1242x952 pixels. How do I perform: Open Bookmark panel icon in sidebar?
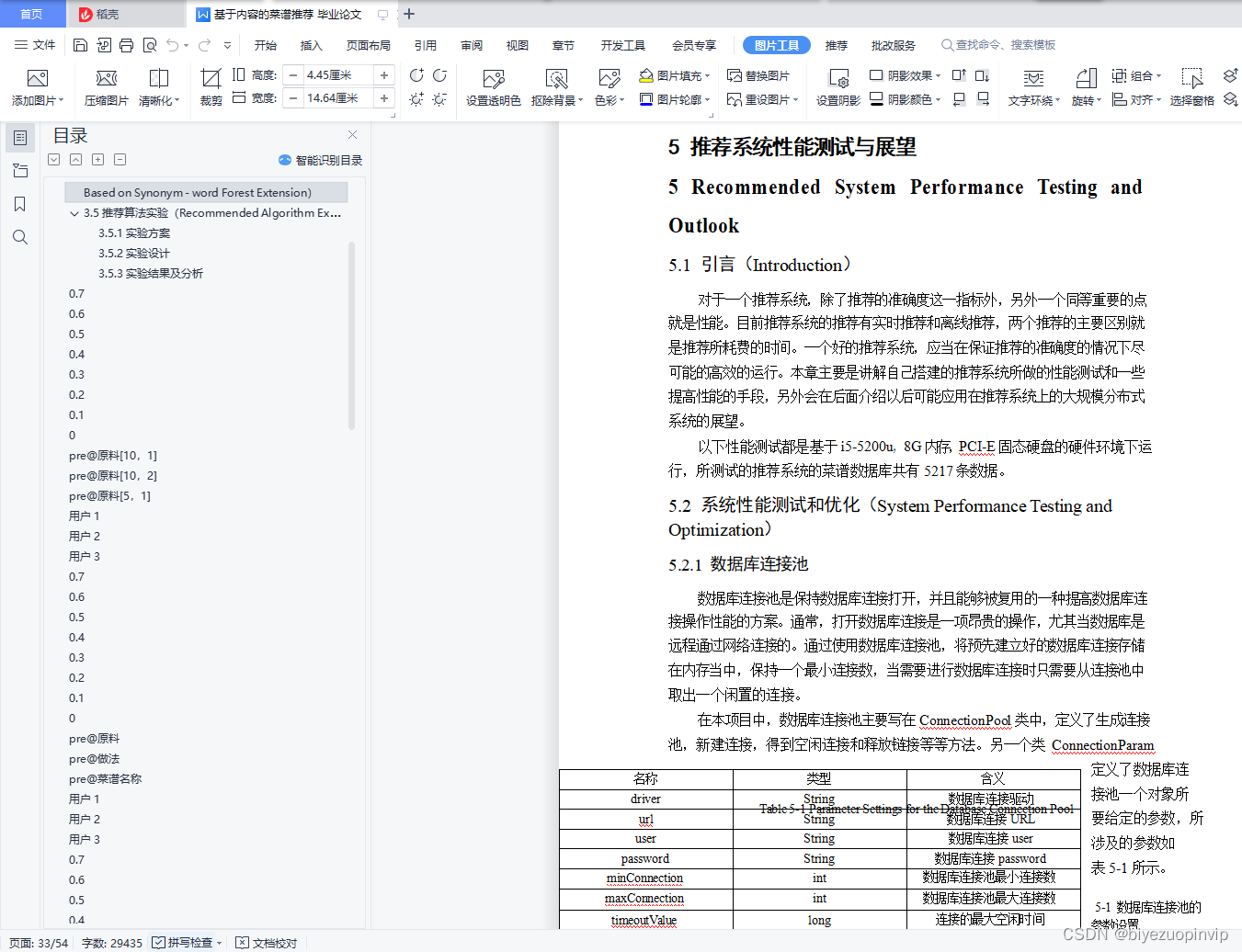tap(20, 204)
